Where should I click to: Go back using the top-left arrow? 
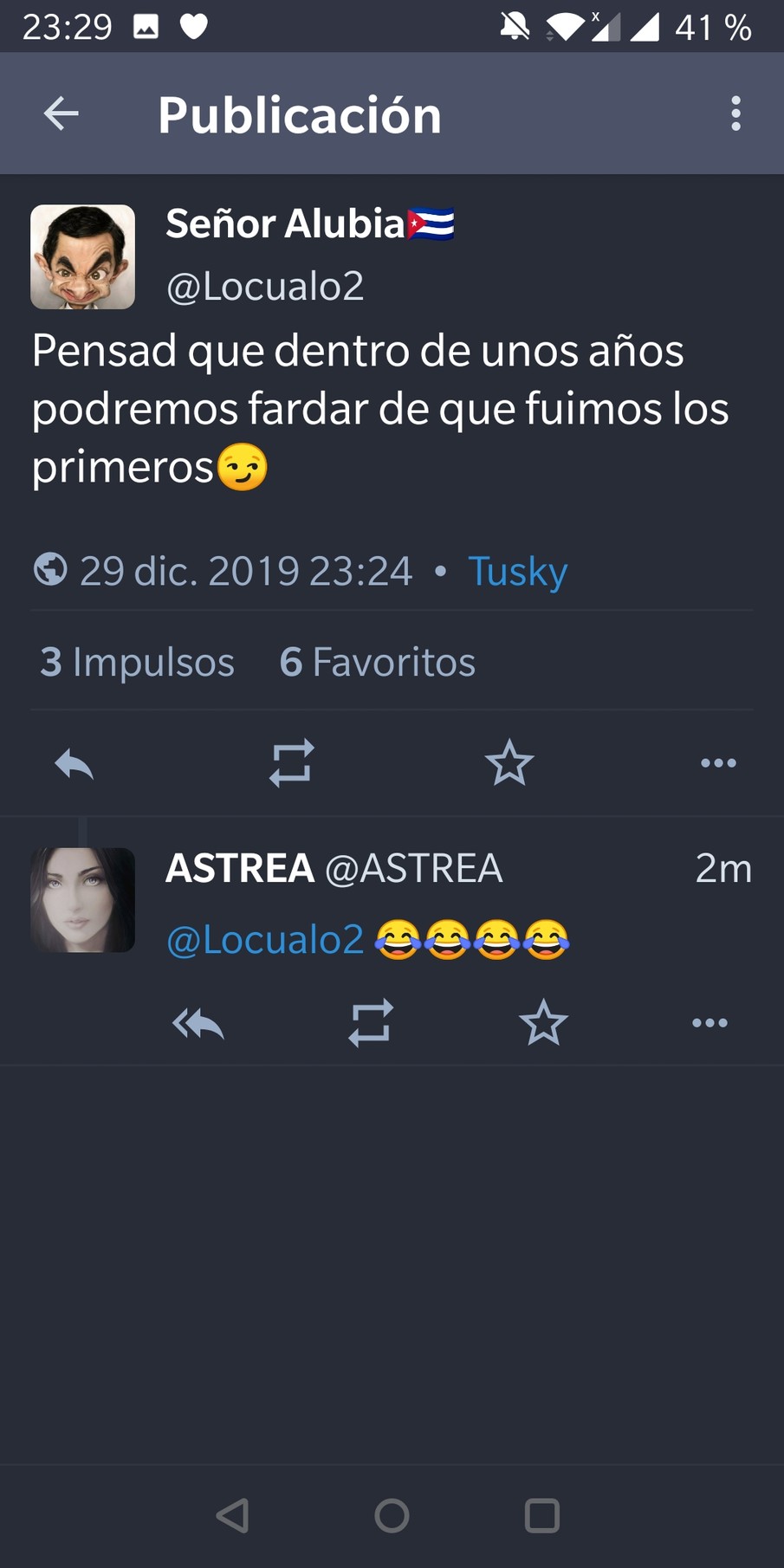click(61, 113)
